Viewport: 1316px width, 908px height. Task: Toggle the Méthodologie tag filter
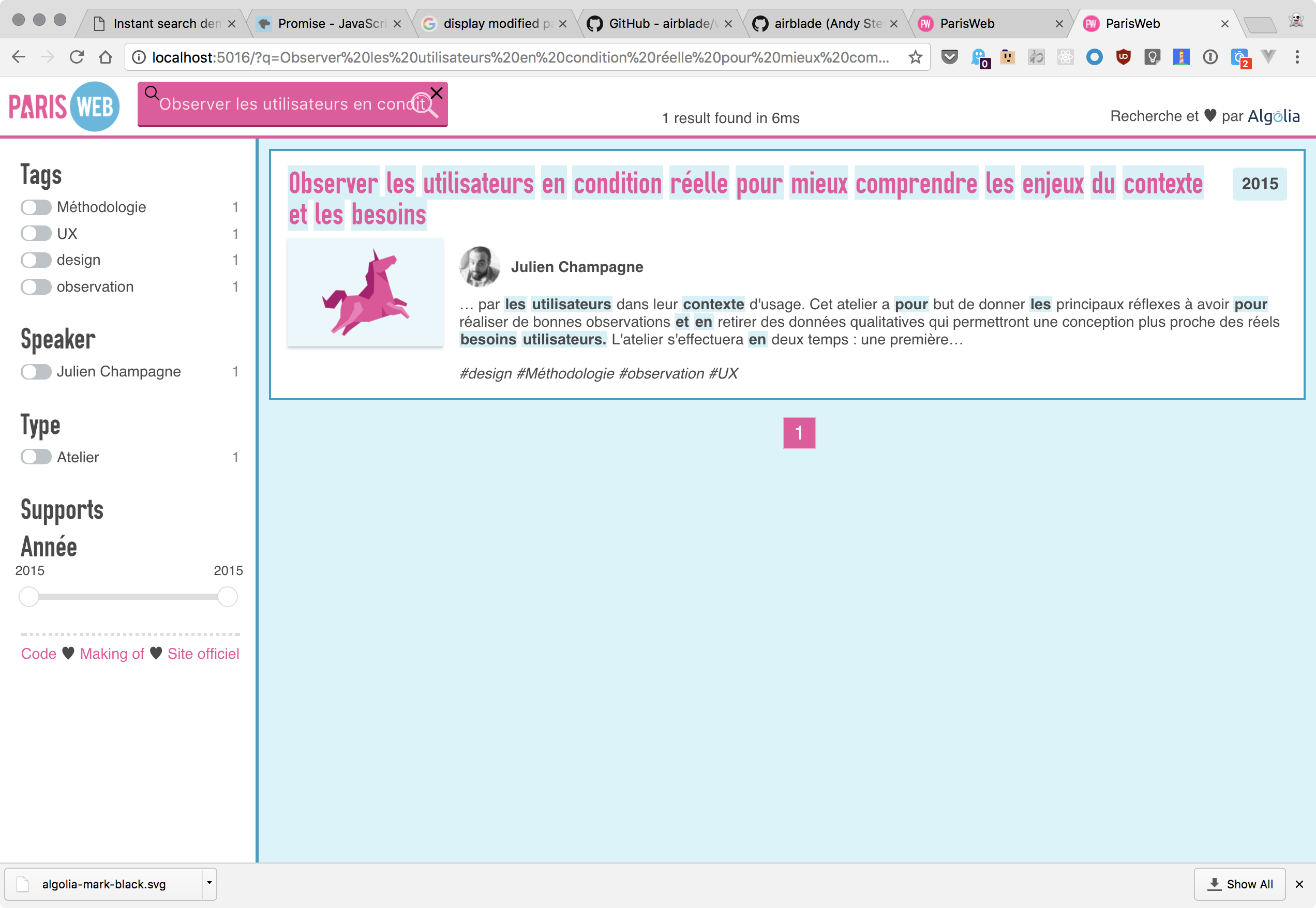[x=36, y=207]
